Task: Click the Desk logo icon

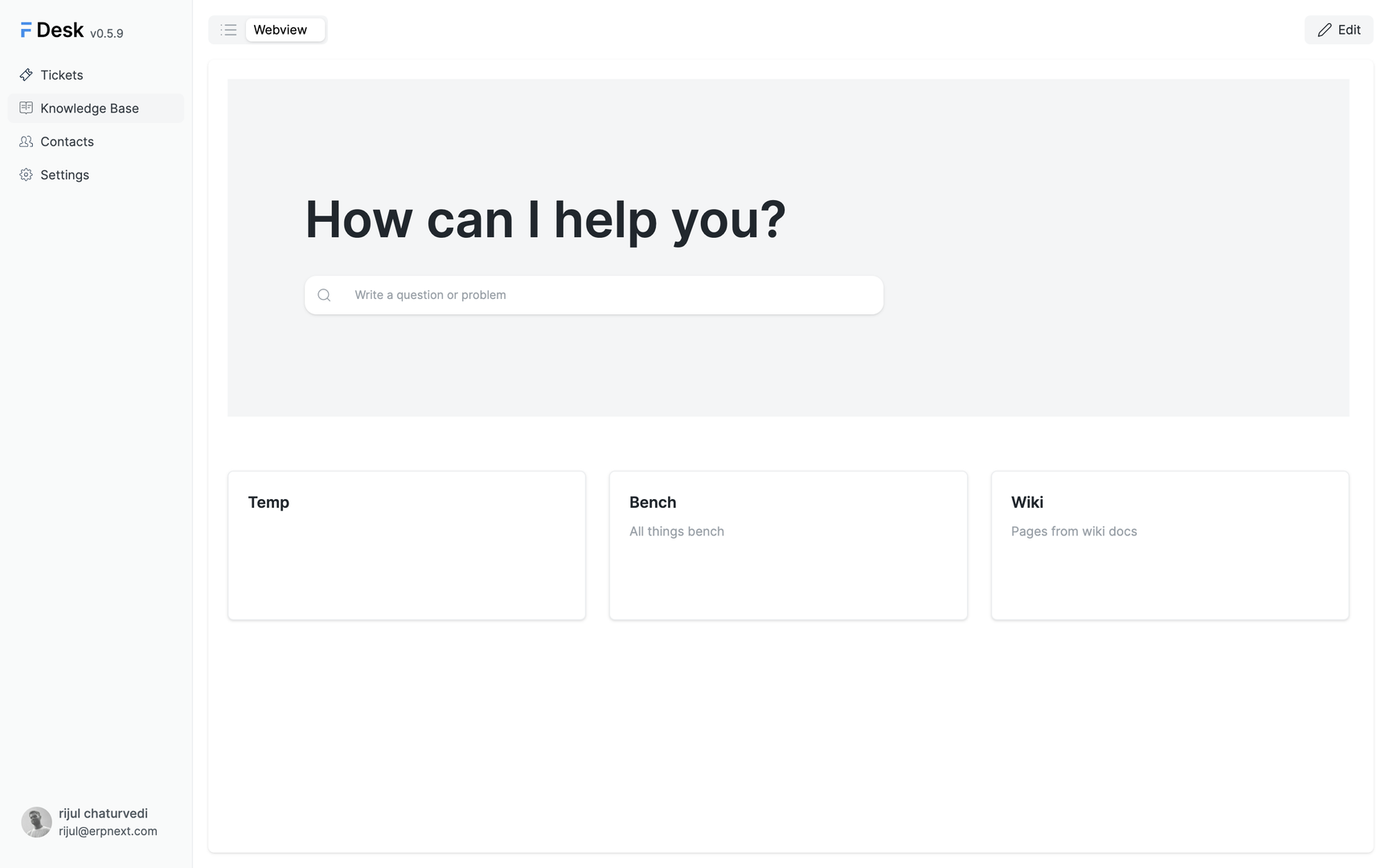Action: (x=26, y=30)
